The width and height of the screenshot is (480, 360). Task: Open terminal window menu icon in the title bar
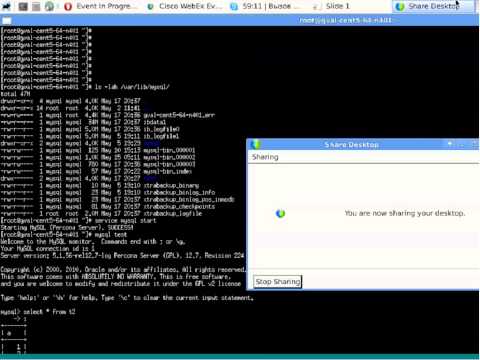point(7,21)
